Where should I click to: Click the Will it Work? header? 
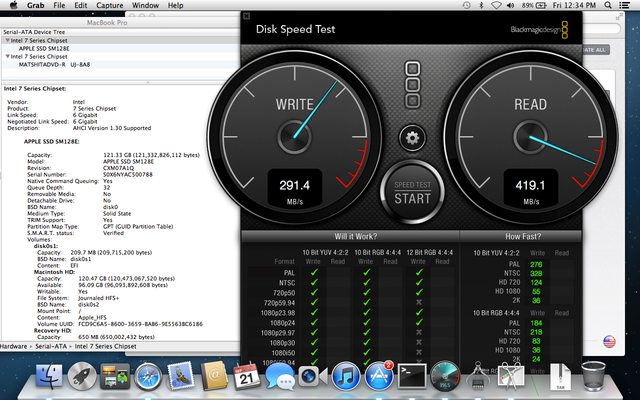(356, 236)
